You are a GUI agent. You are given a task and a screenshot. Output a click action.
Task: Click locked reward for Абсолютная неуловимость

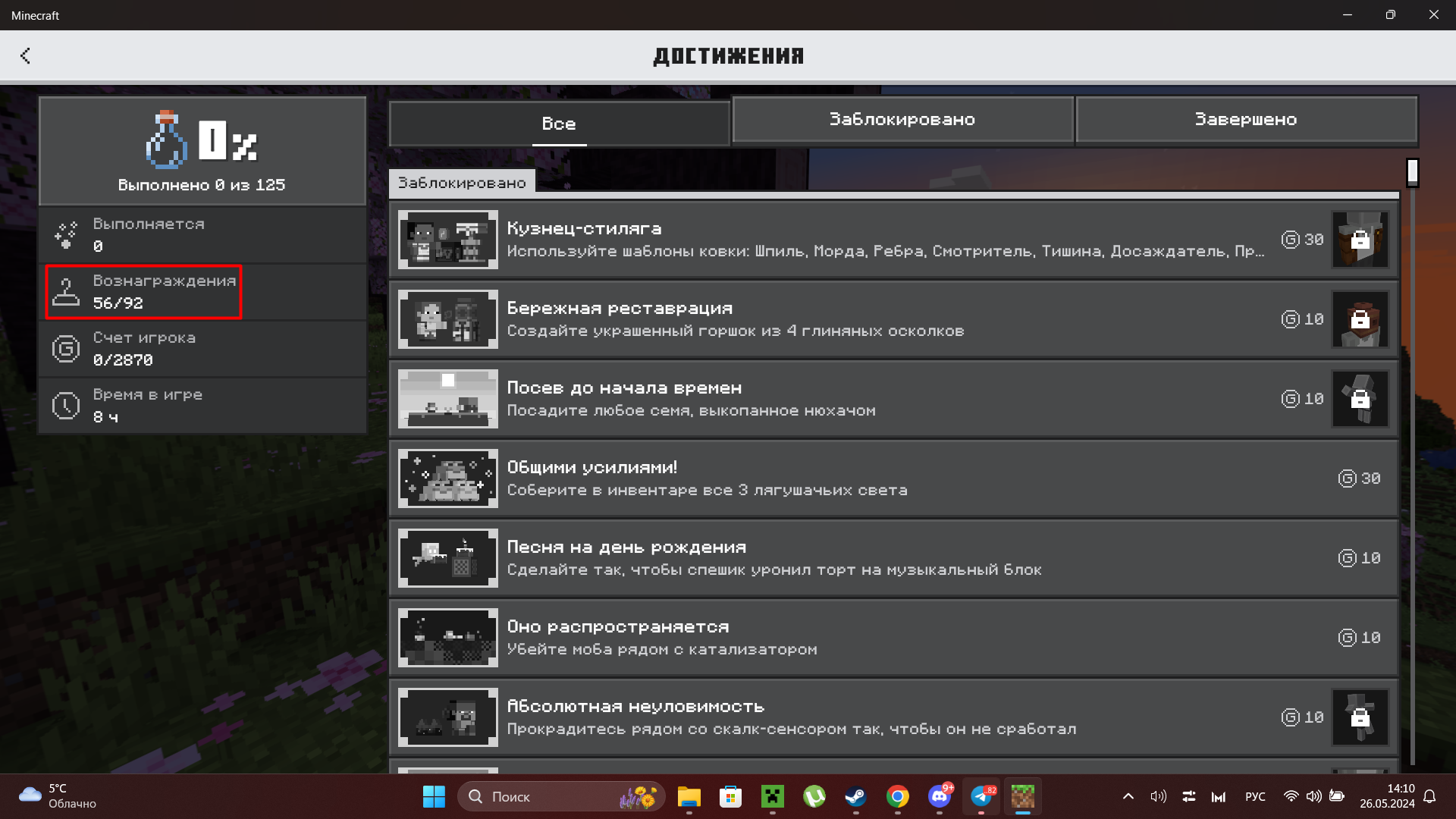1360,717
